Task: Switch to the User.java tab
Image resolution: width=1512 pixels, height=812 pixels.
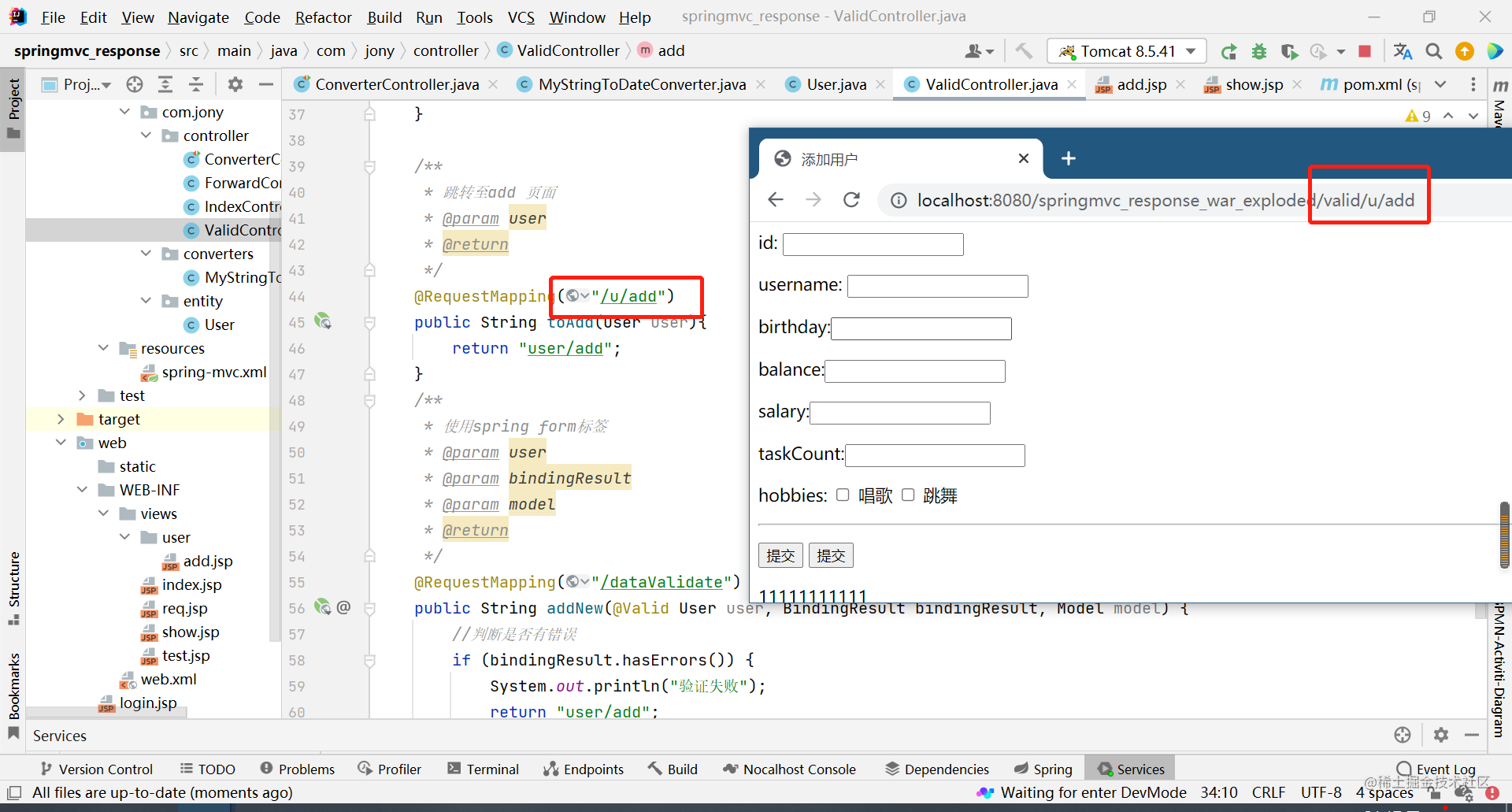Action: 835,84
